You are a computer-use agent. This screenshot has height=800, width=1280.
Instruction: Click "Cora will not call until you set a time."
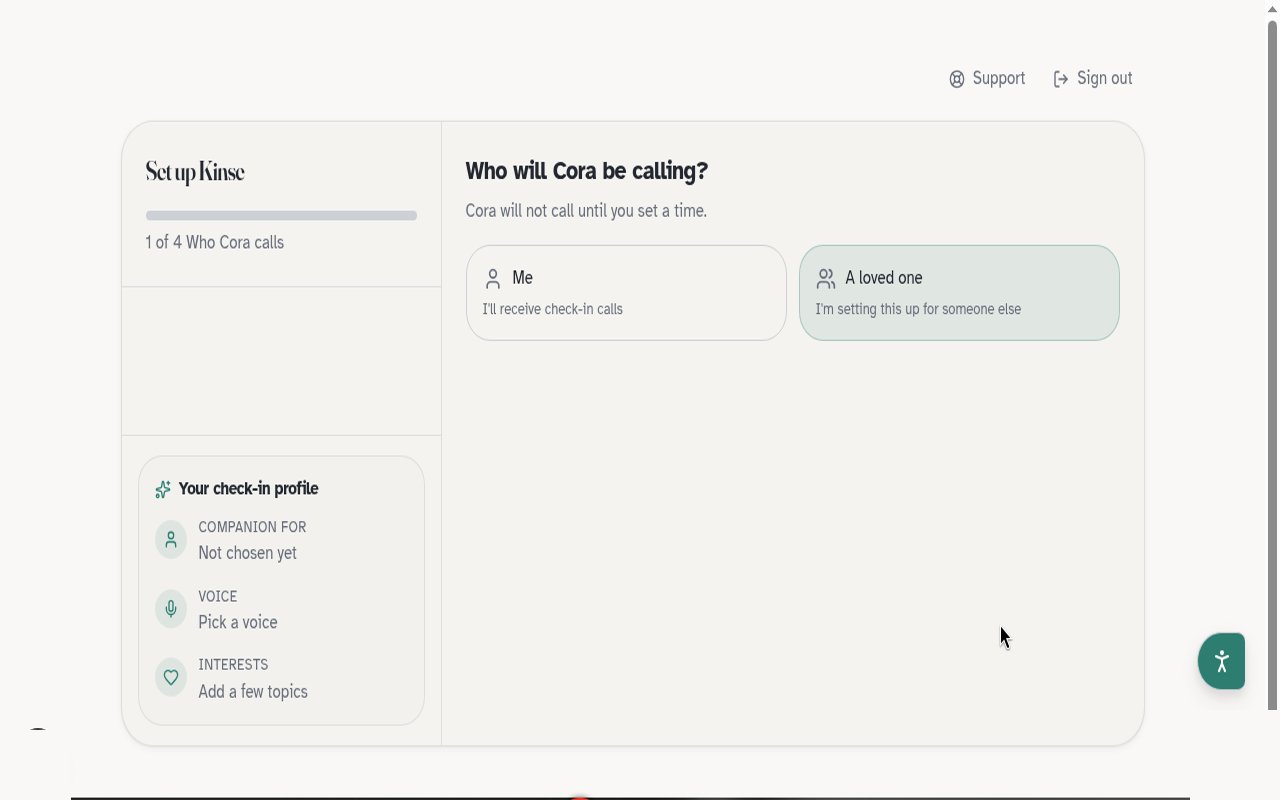click(x=586, y=211)
